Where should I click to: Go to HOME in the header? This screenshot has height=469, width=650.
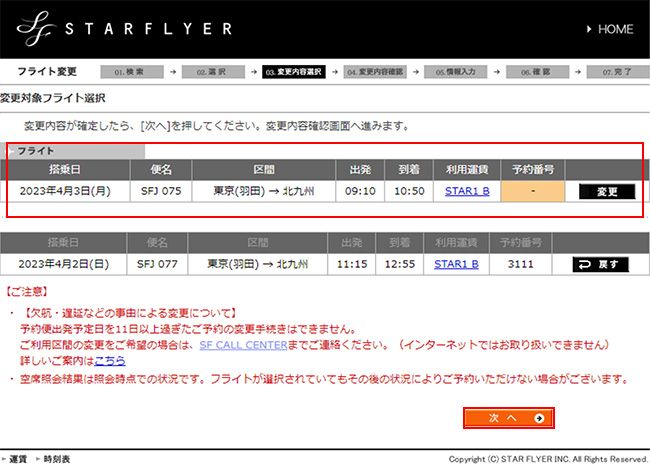click(x=606, y=30)
